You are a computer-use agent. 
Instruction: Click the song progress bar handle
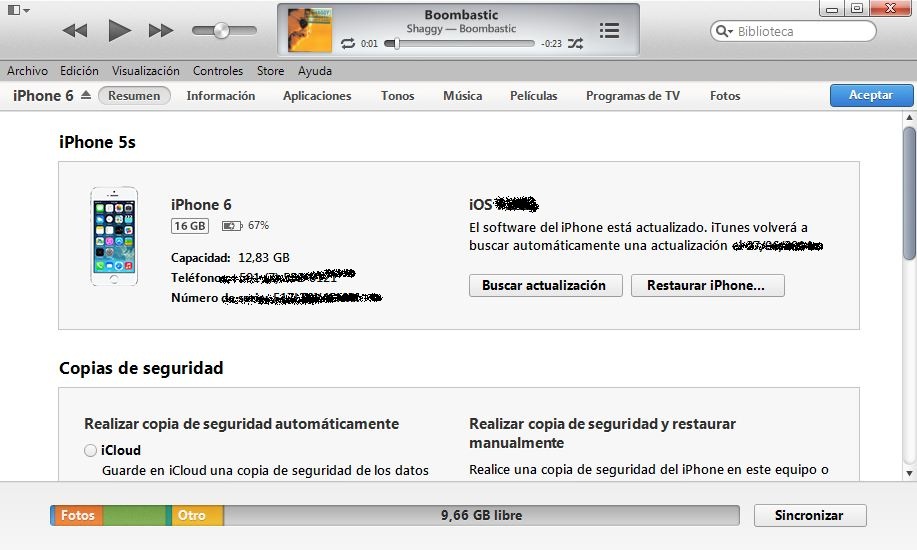(397, 43)
